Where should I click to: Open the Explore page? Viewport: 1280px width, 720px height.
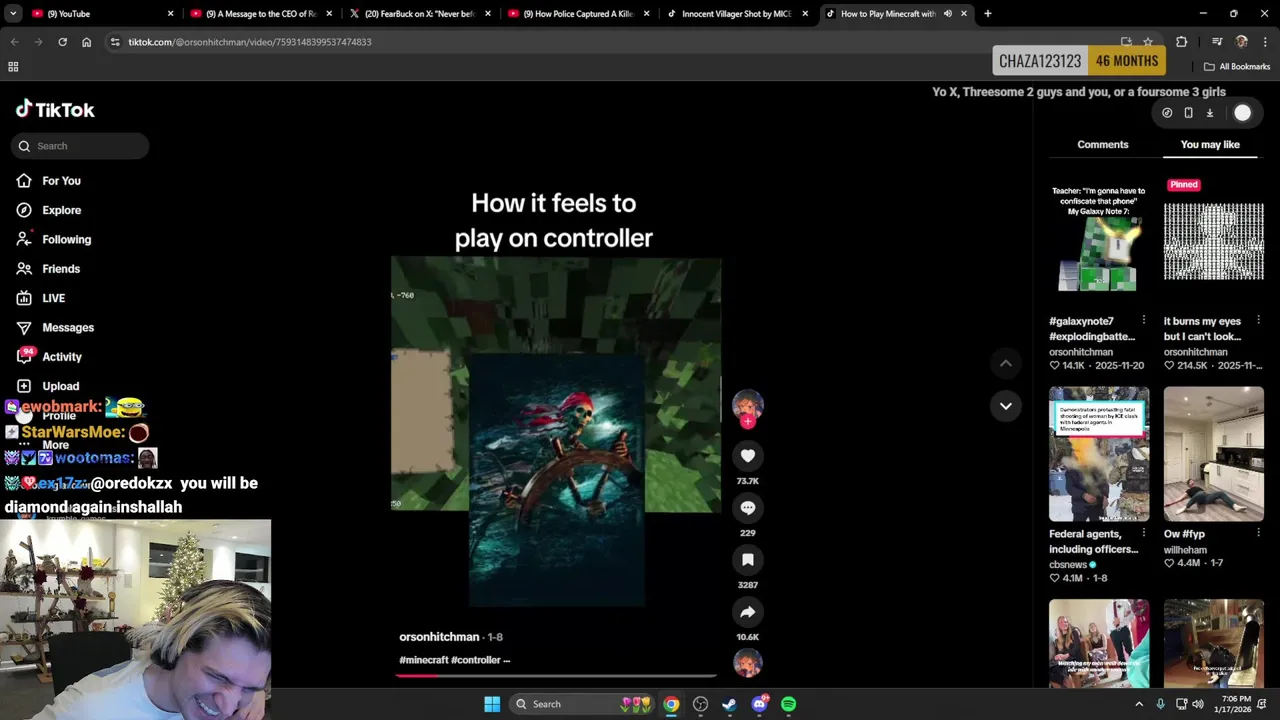[x=61, y=210]
